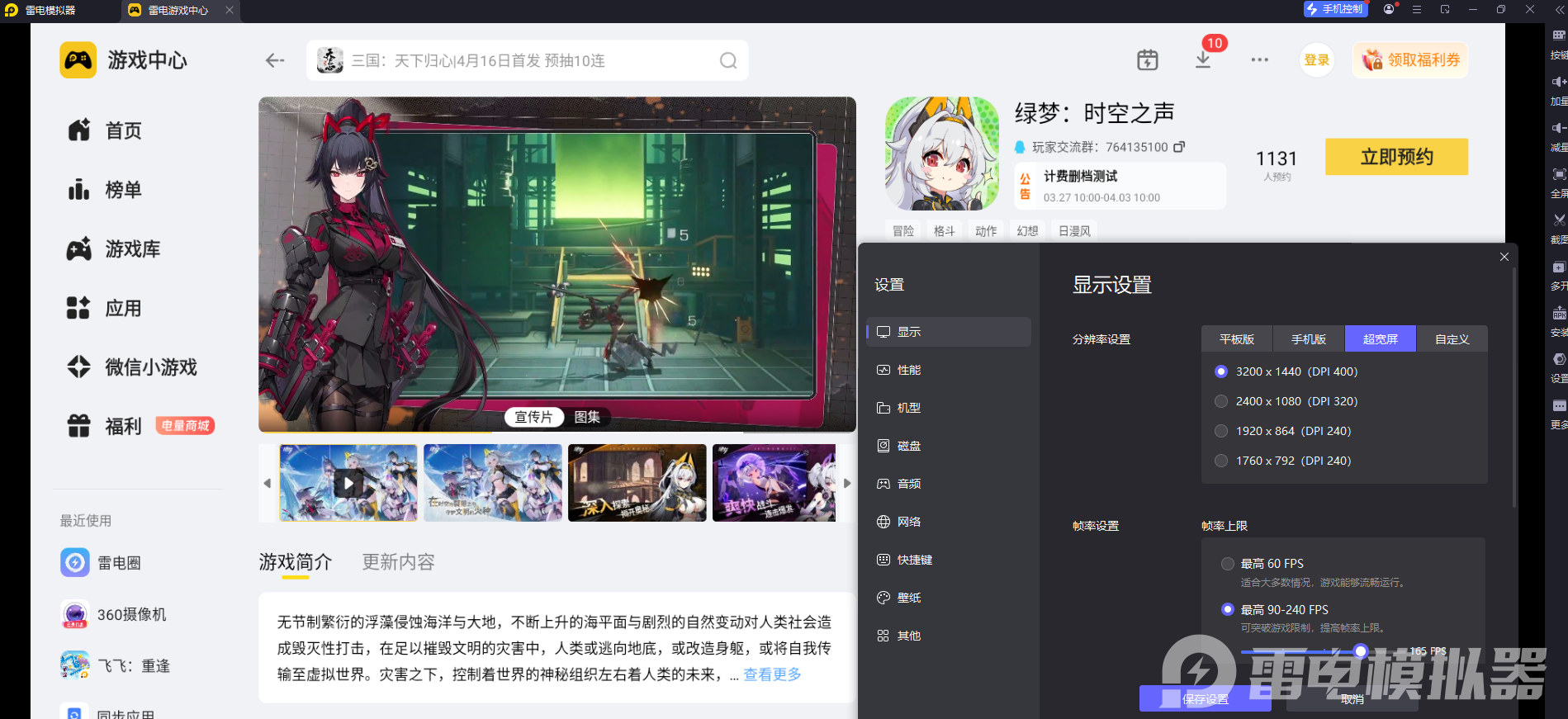
Task: Go back using the left arrow icon
Action: point(275,60)
